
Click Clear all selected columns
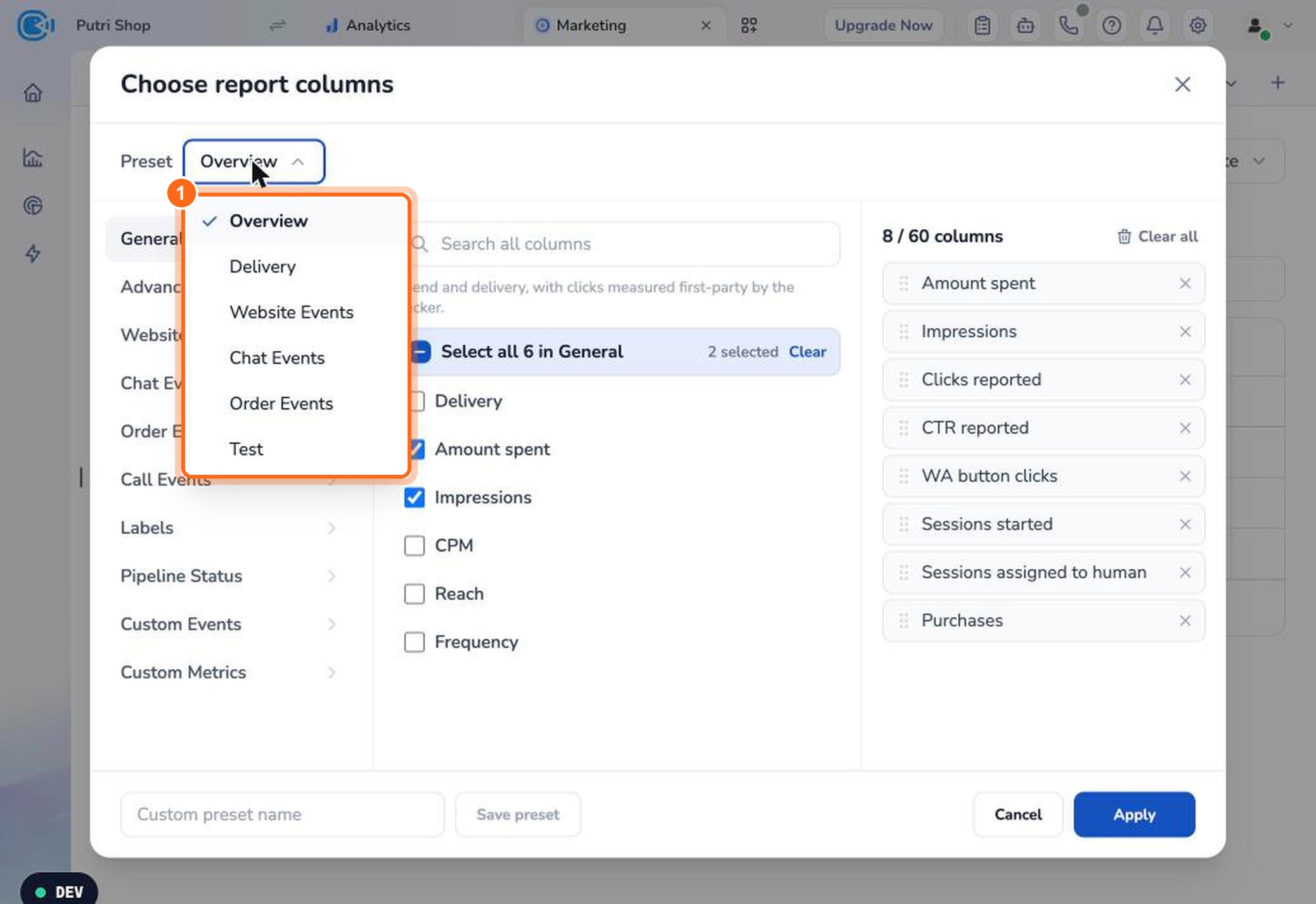(1158, 236)
